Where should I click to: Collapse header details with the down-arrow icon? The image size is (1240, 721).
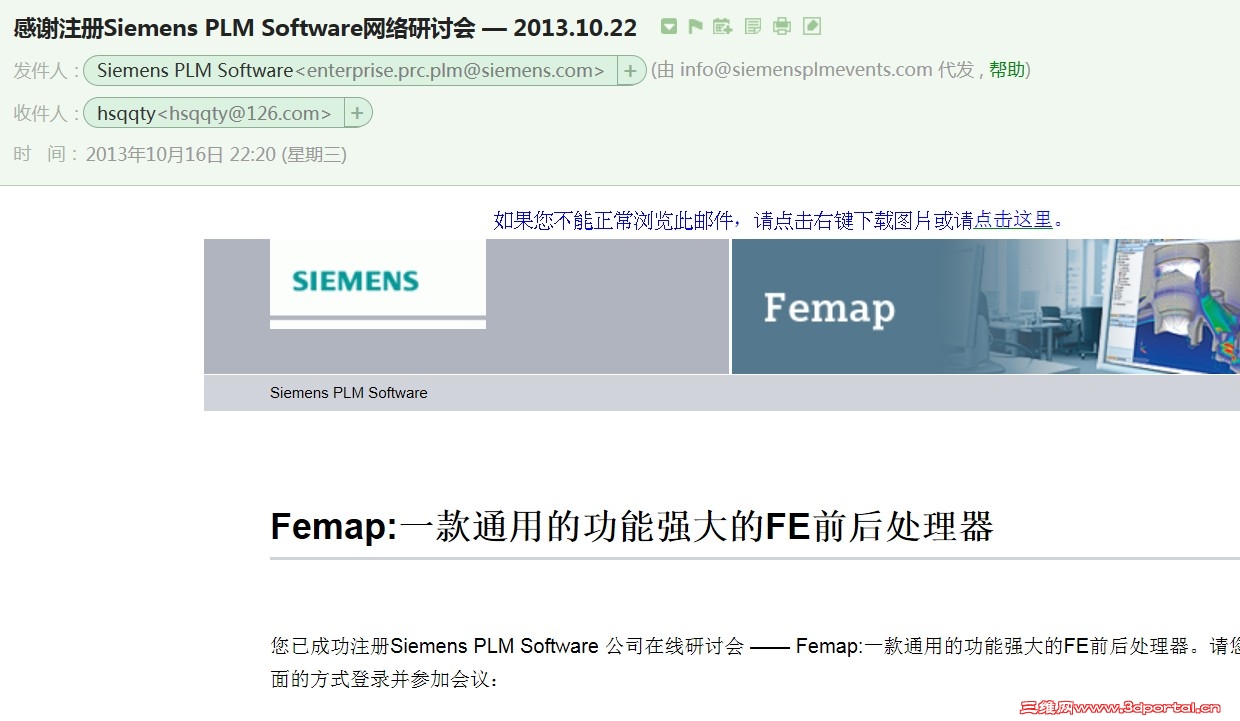click(669, 27)
